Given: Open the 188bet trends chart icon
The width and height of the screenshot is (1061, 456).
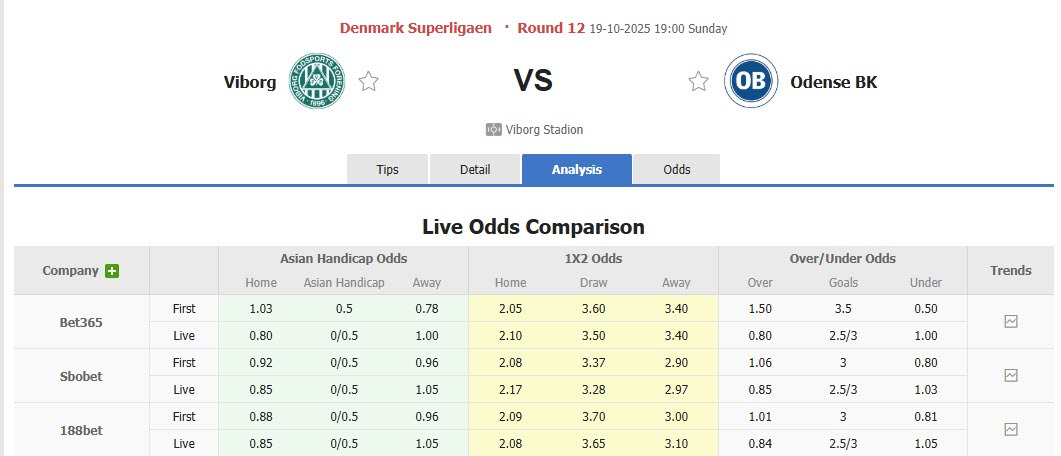Looking at the screenshot, I should [1011, 429].
